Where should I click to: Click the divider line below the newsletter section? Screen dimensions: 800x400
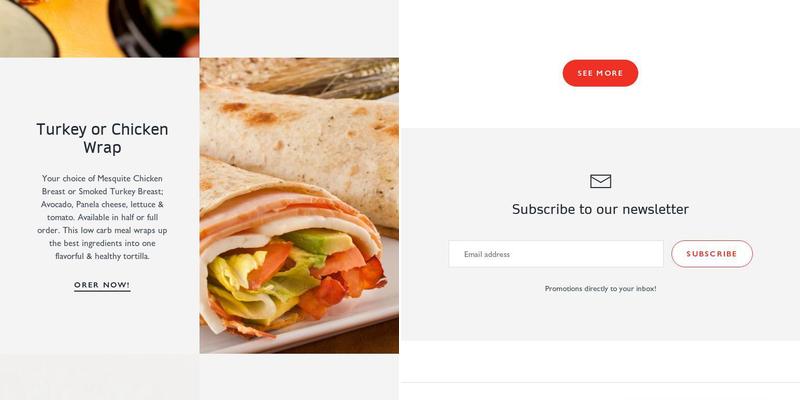[x=600, y=382]
